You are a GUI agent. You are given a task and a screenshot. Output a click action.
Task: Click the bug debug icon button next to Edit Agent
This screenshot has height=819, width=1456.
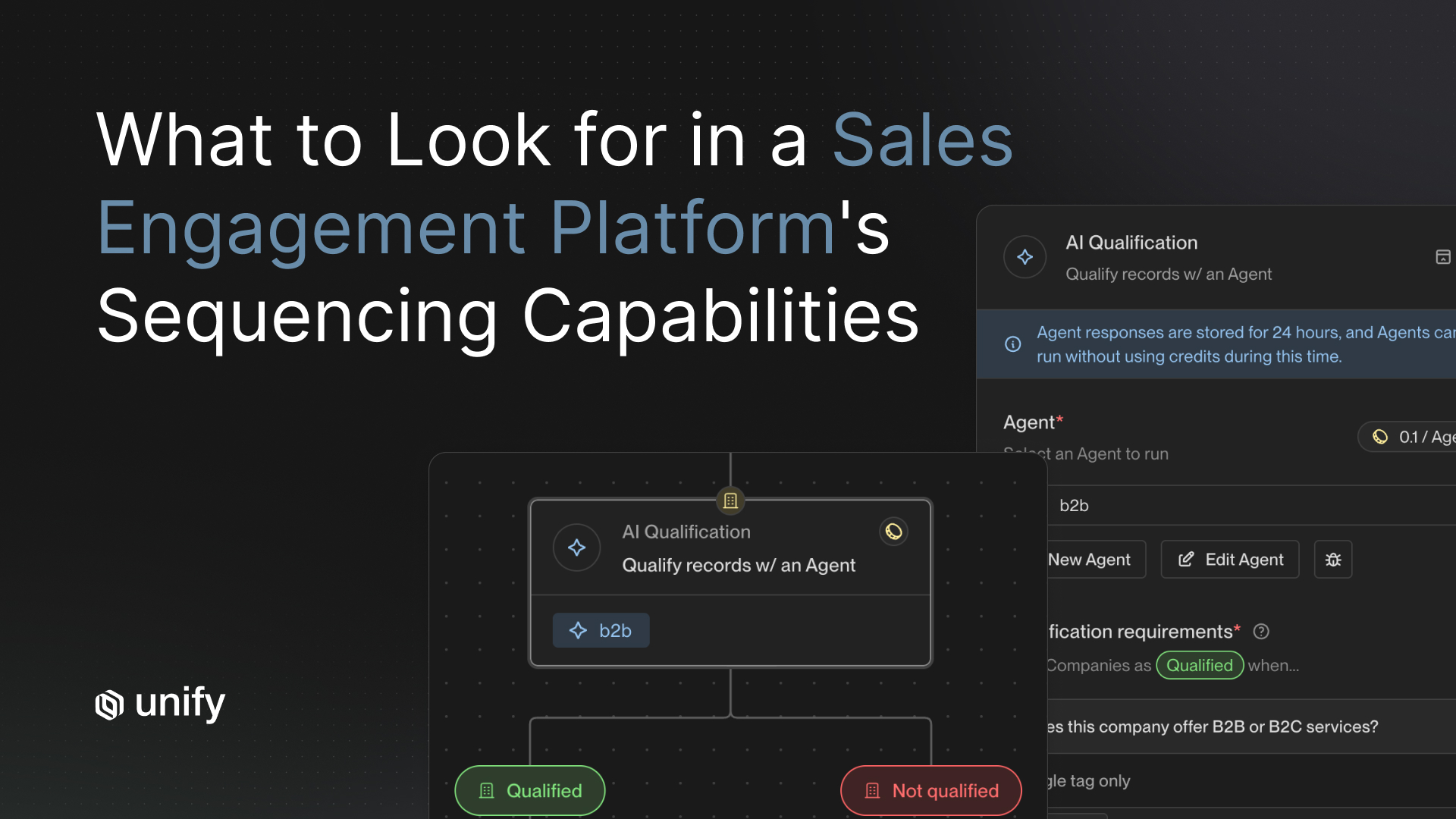click(1332, 560)
